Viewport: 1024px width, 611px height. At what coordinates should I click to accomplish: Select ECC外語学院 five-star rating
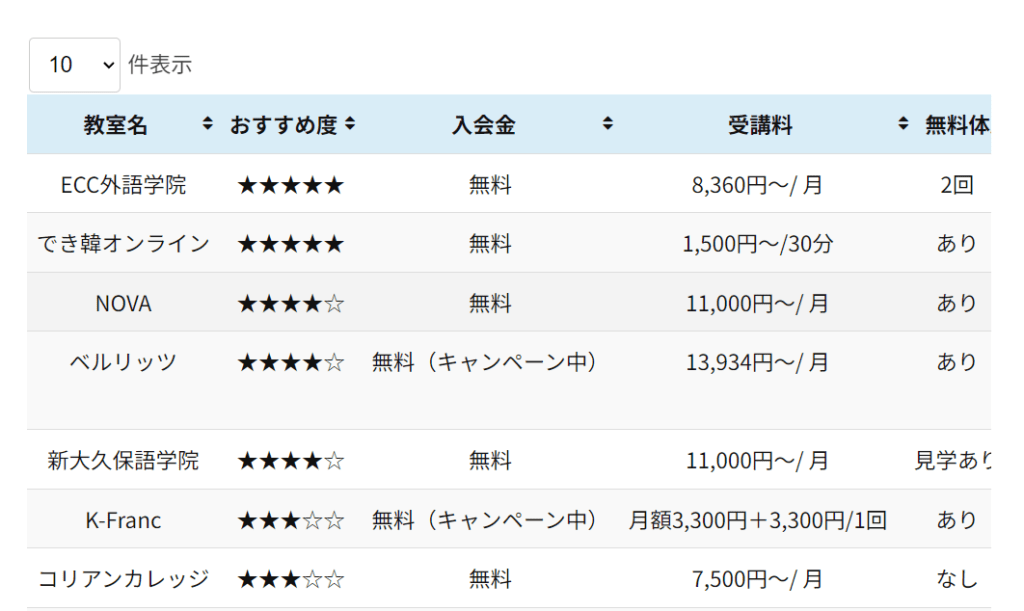(290, 184)
